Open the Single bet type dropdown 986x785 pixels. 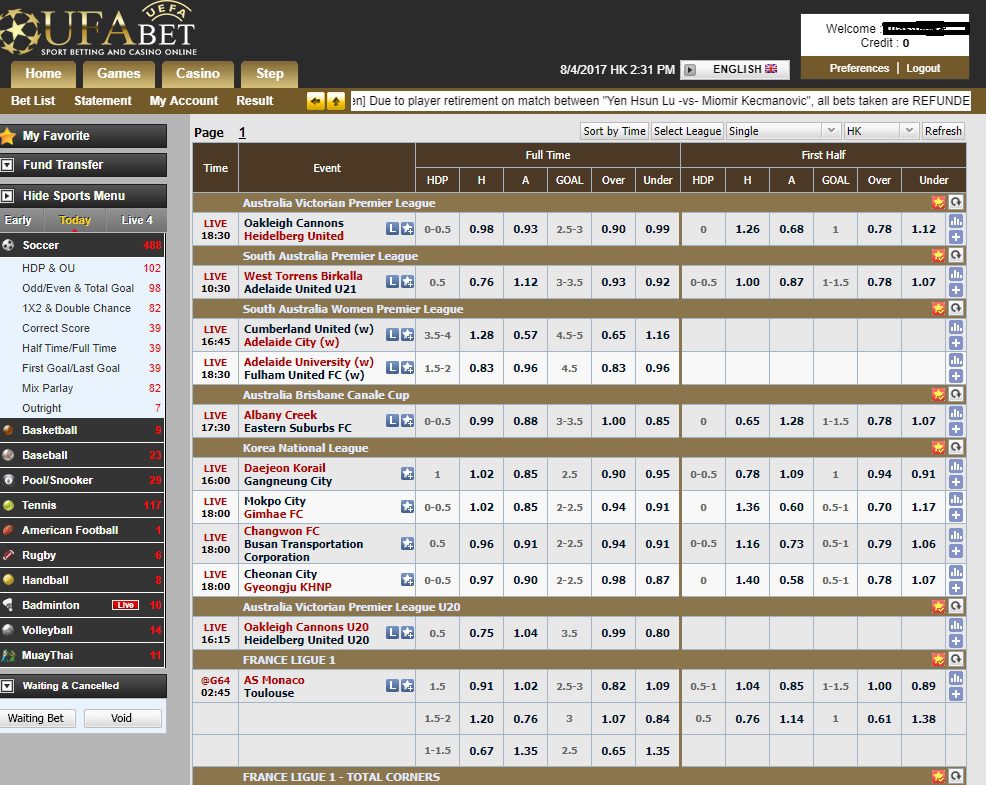click(x=783, y=131)
